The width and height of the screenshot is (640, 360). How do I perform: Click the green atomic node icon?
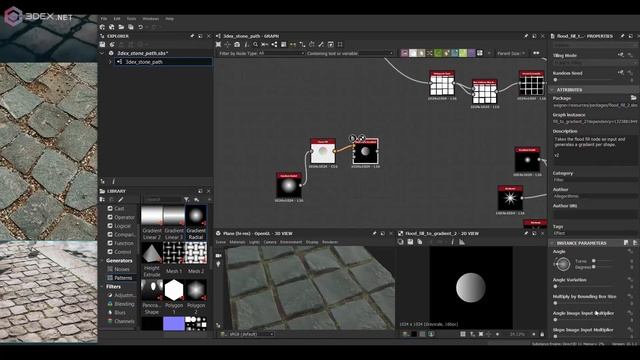[438, 53]
